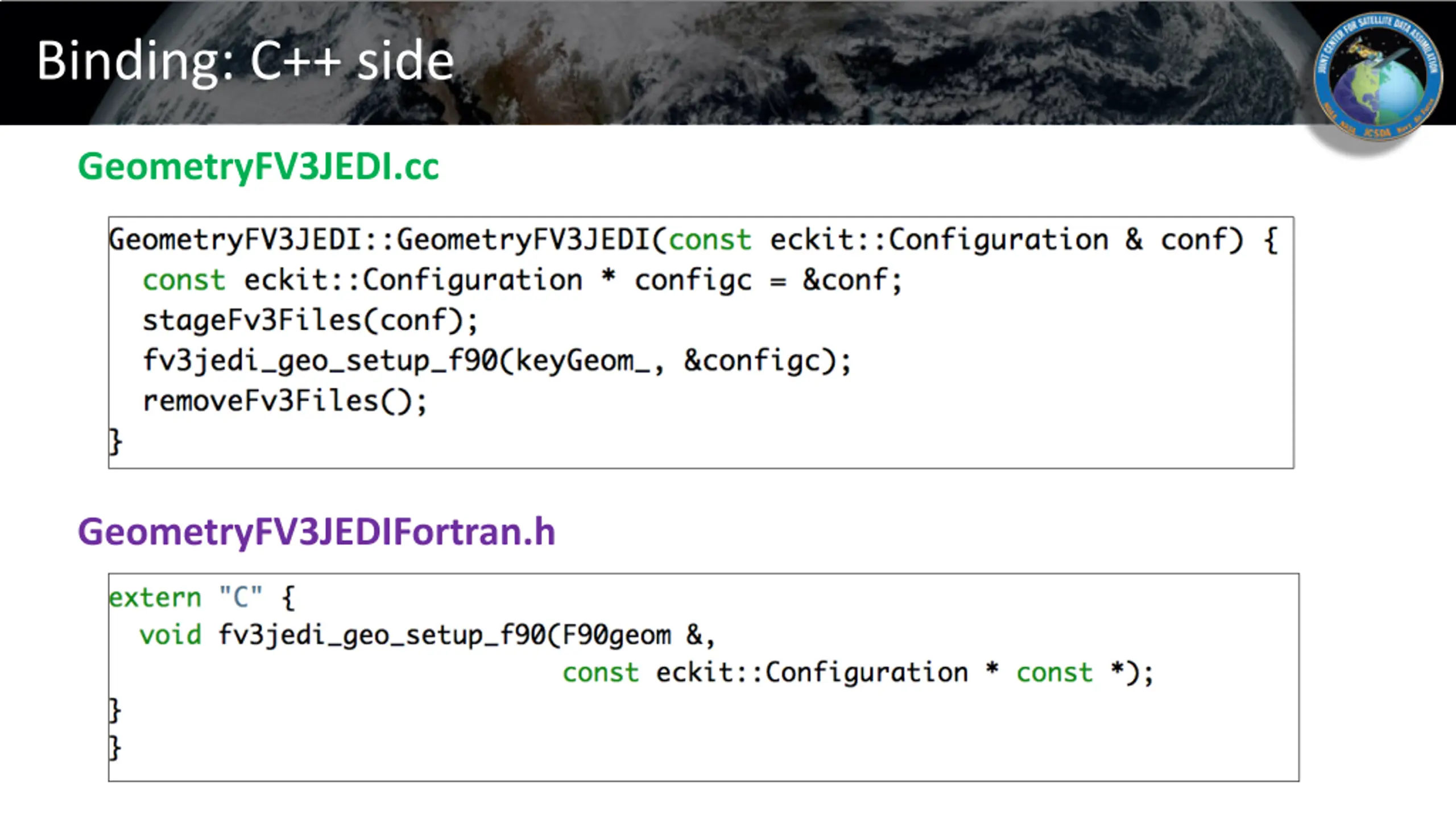Click the purple GeometryFV3JEDIFortran.h heading
1456x819 pixels.
pyautogui.click(x=316, y=532)
